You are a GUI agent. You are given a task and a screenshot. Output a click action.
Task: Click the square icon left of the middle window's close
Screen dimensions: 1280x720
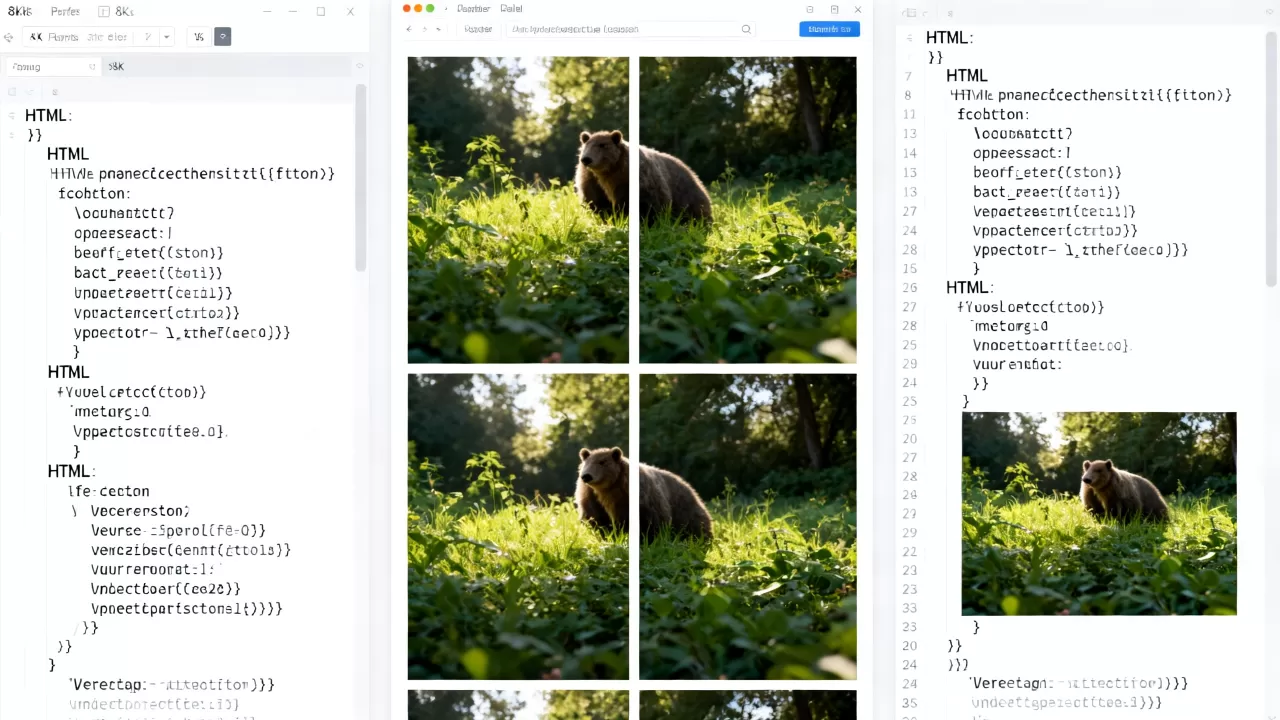pos(834,10)
